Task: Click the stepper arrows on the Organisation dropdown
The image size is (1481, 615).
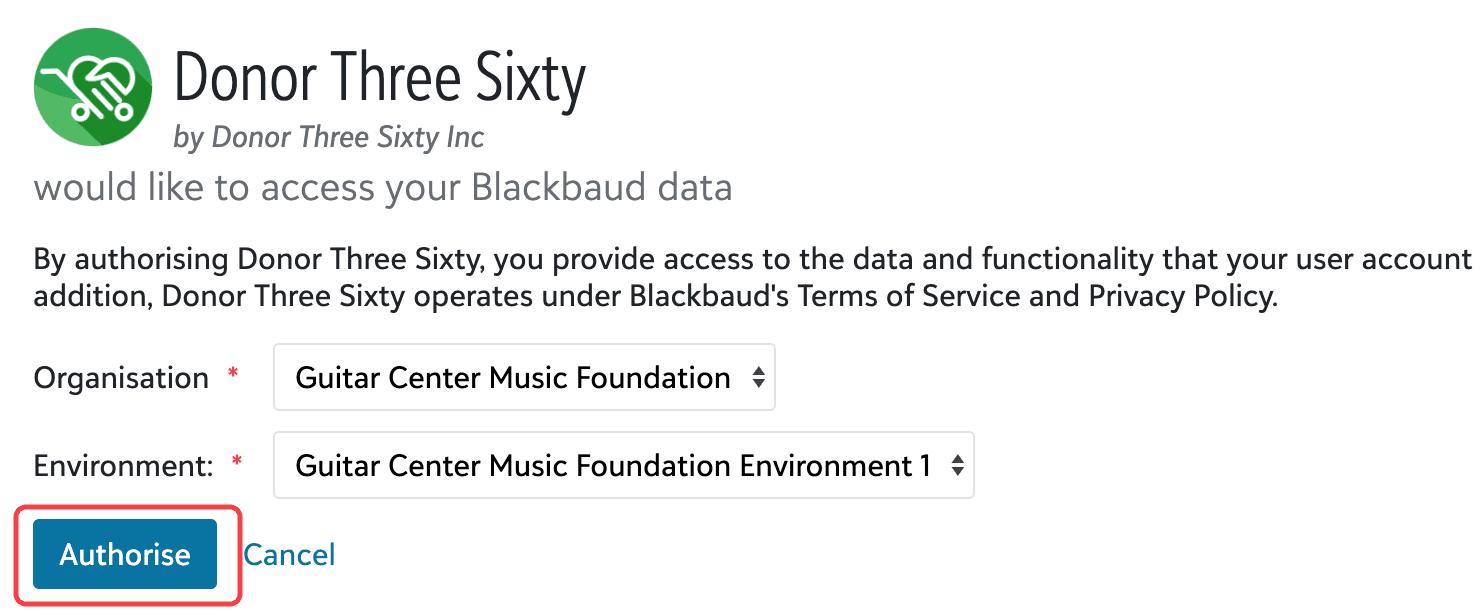Action: [x=758, y=377]
